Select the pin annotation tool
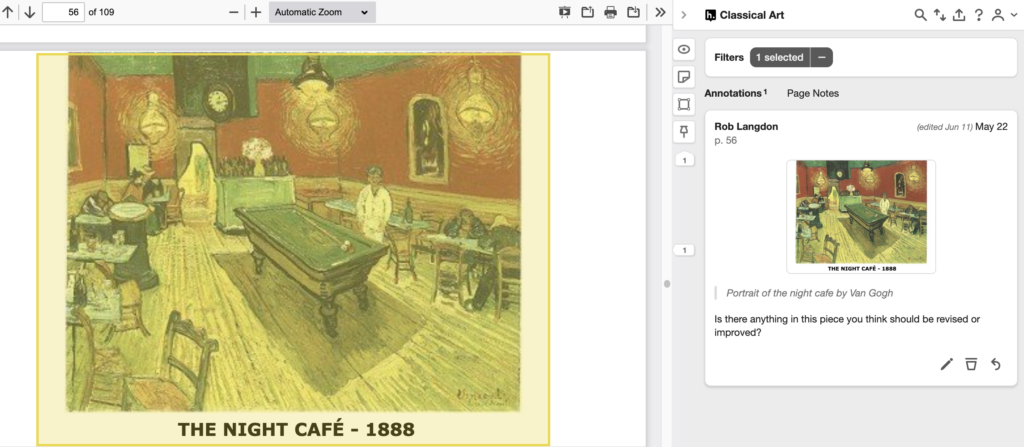The width and height of the screenshot is (1024, 447). coord(684,131)
